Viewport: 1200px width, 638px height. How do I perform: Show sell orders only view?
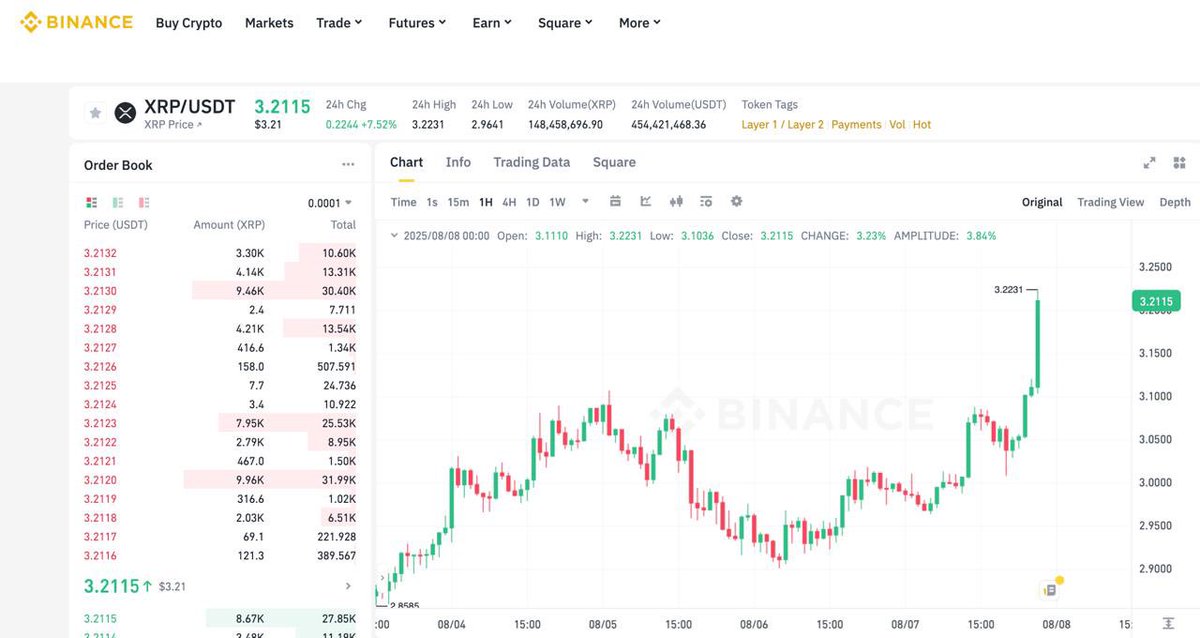point(144,202)
